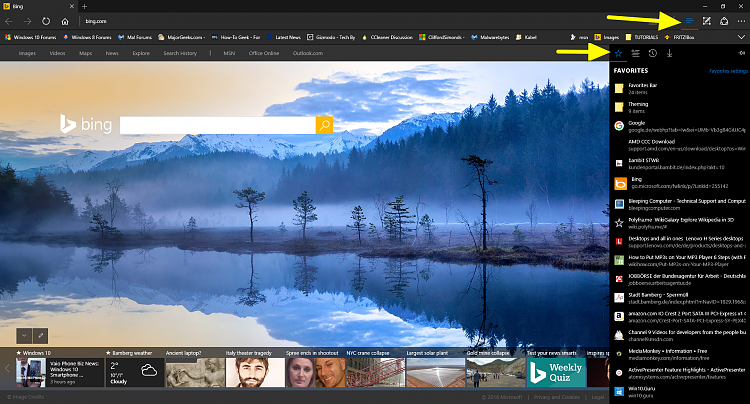Screen dimensions: 750x404
Task: Open the More actions ellipsis menu
Action: tap(741, 21)
